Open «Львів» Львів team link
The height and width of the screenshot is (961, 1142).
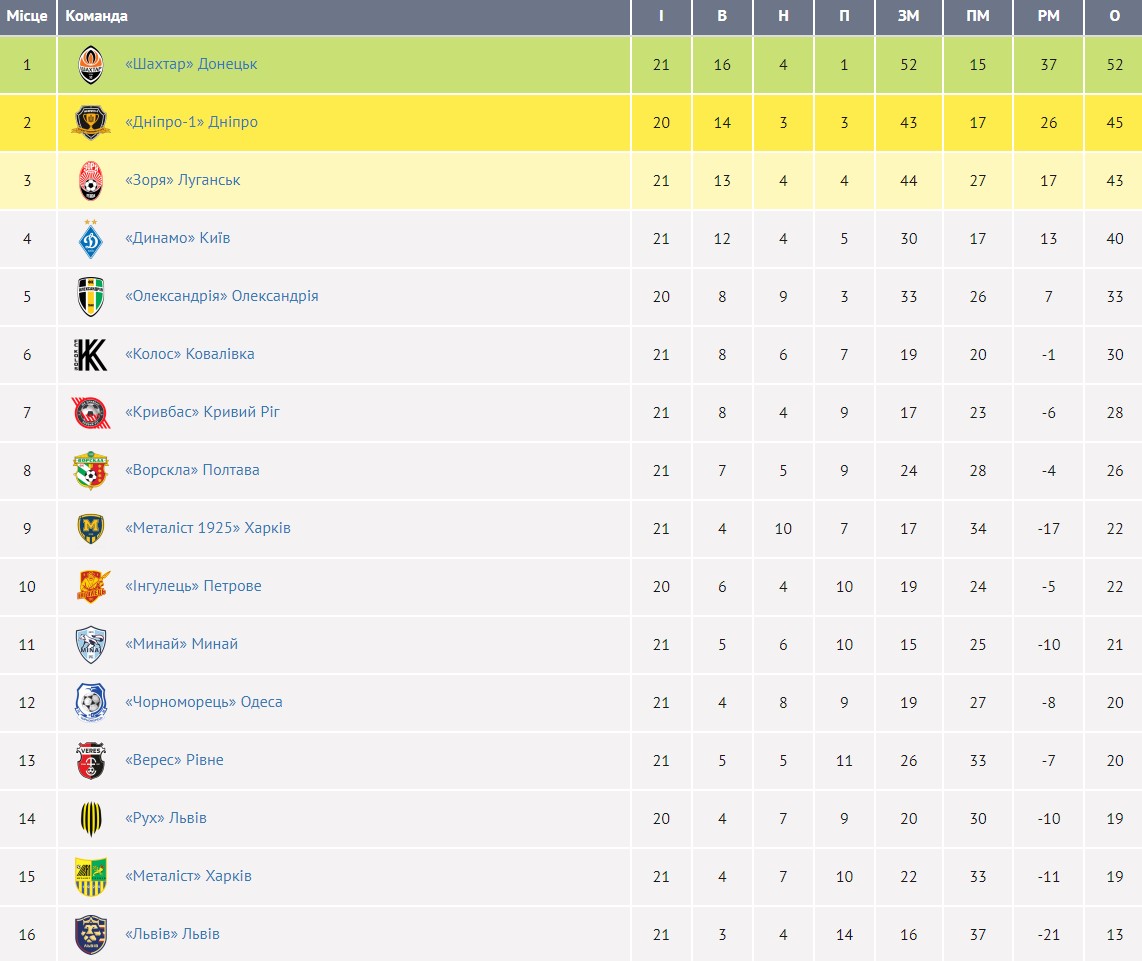(172, 934)
